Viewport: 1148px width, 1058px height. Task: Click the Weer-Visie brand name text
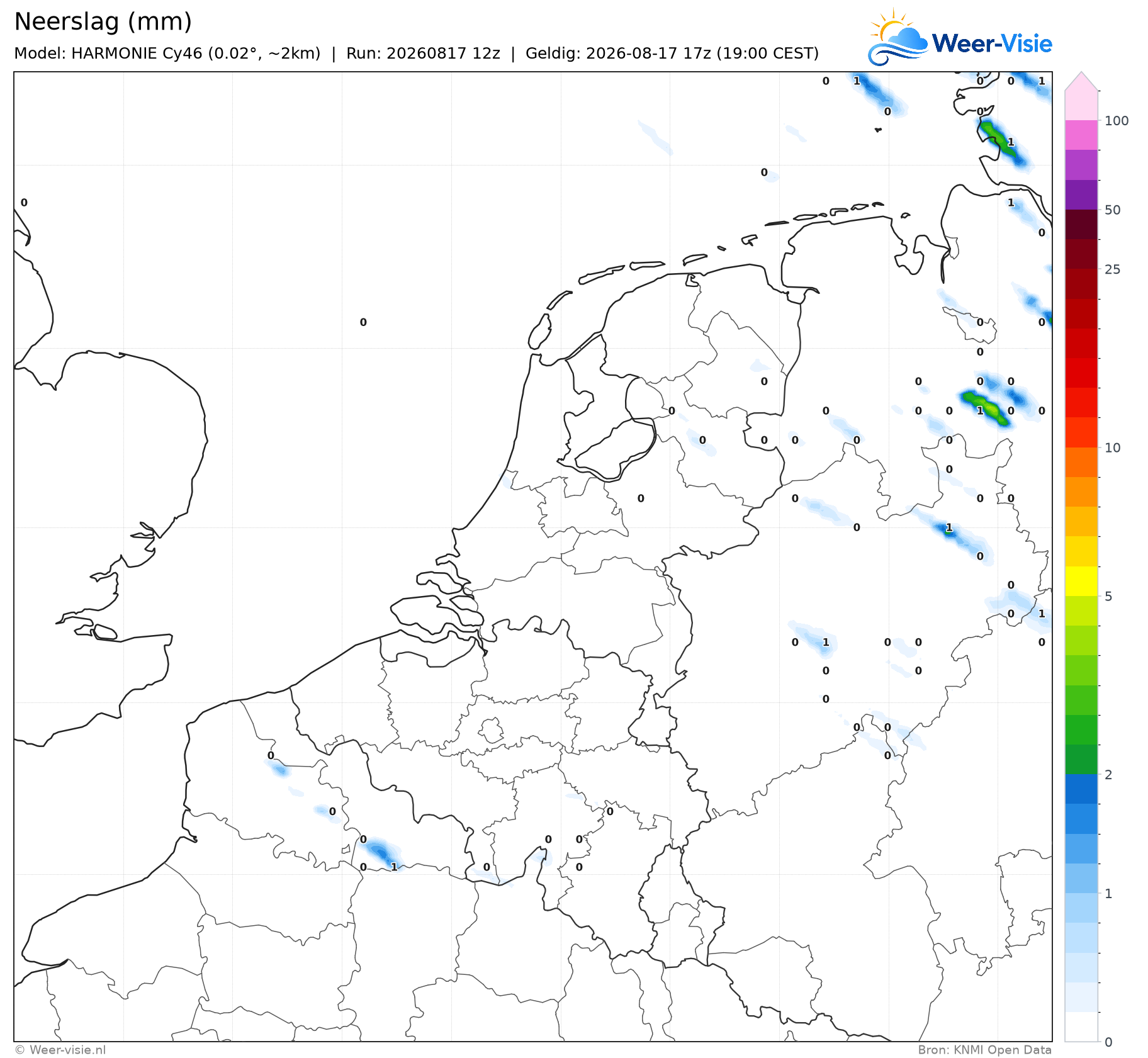point(992,43)
